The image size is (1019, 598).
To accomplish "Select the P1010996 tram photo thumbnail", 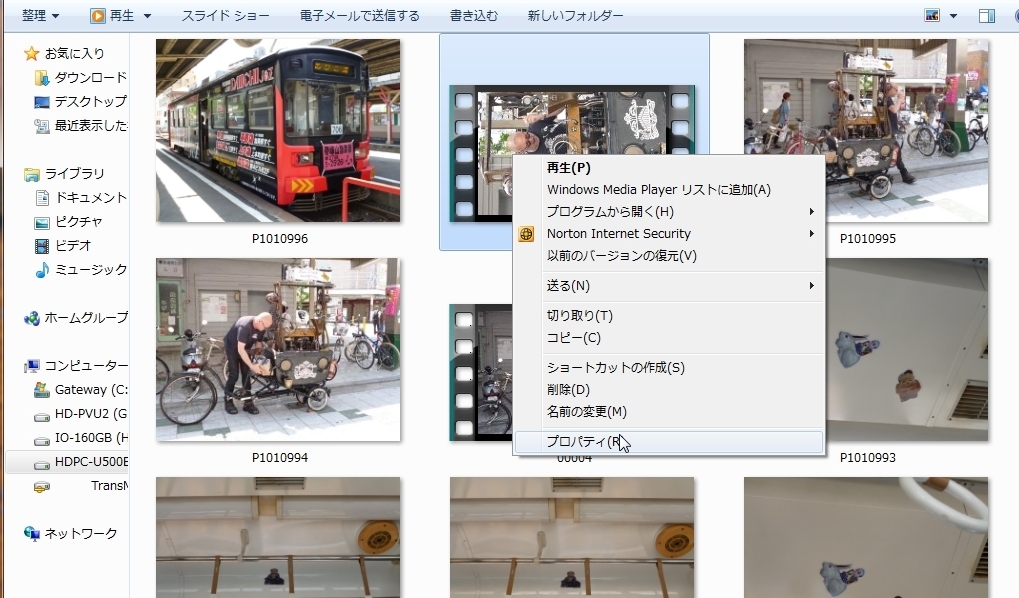I will coord(278,131).
